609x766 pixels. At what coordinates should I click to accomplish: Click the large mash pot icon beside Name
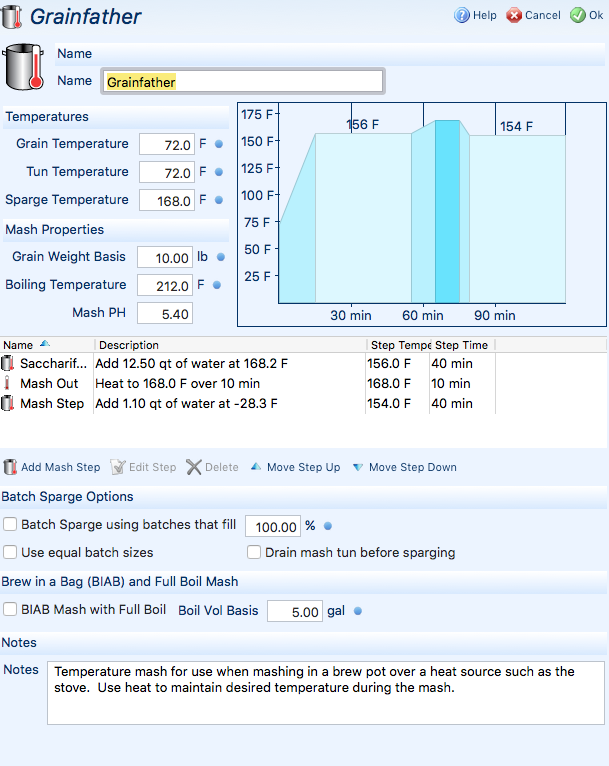(x=23, y=66)
